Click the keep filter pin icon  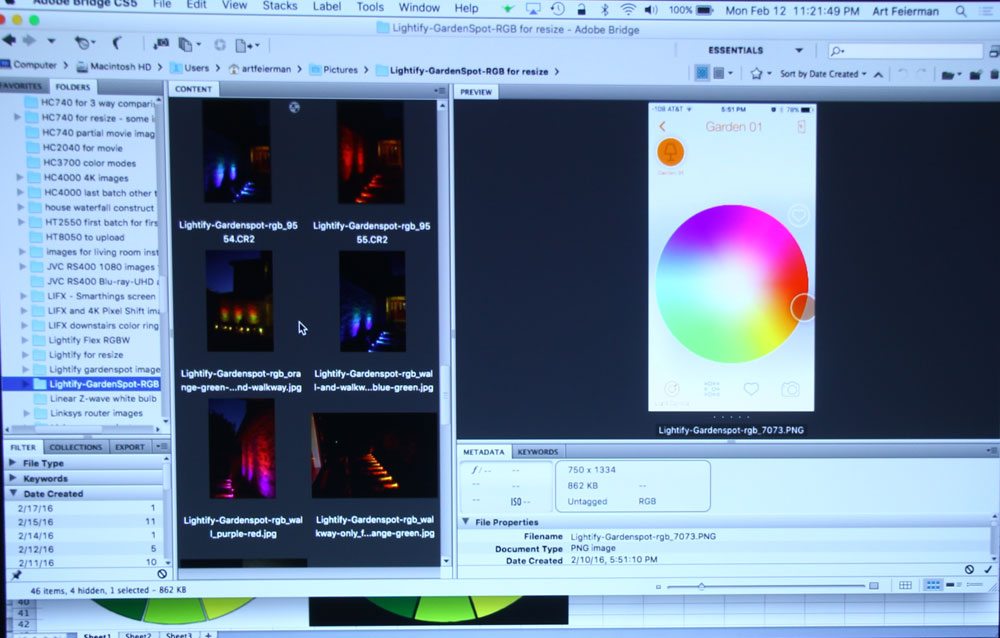click(16, 575)
